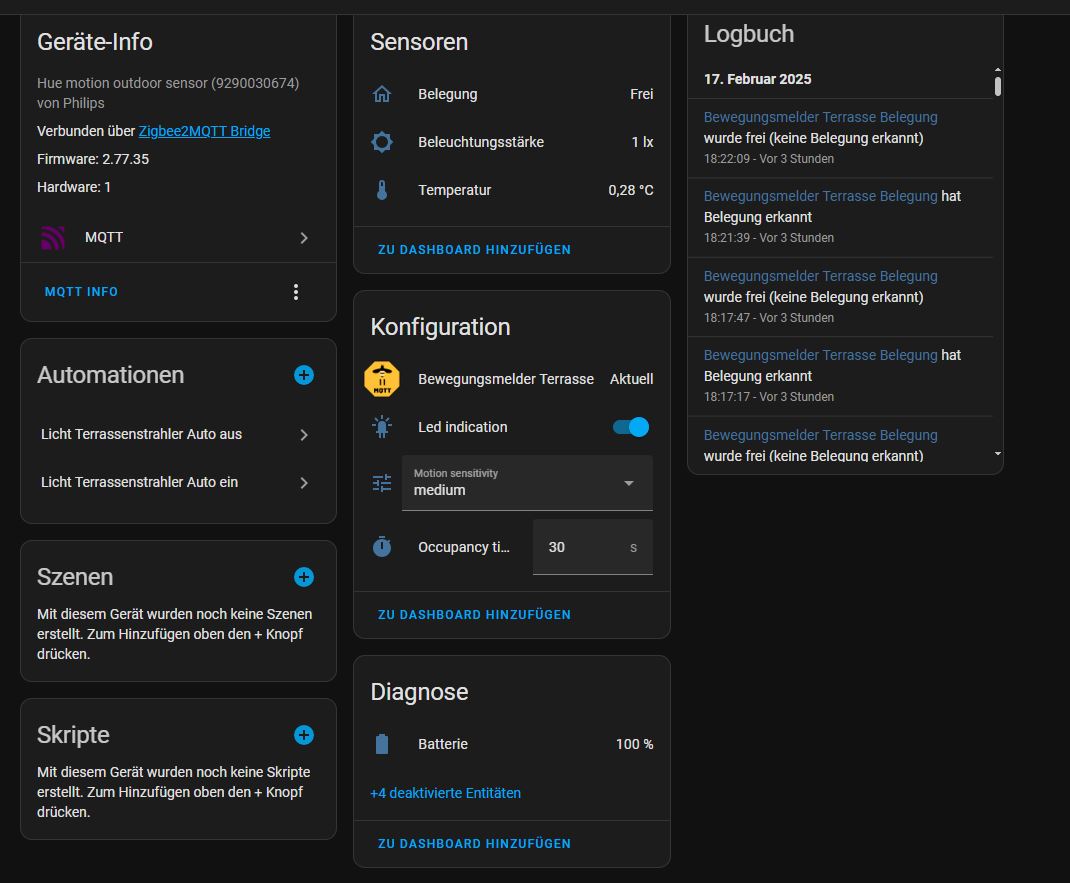Open the Zigbee2MQTT Bridge link
This screenshot has width=1070, height=883.
[x=204, y=131]
